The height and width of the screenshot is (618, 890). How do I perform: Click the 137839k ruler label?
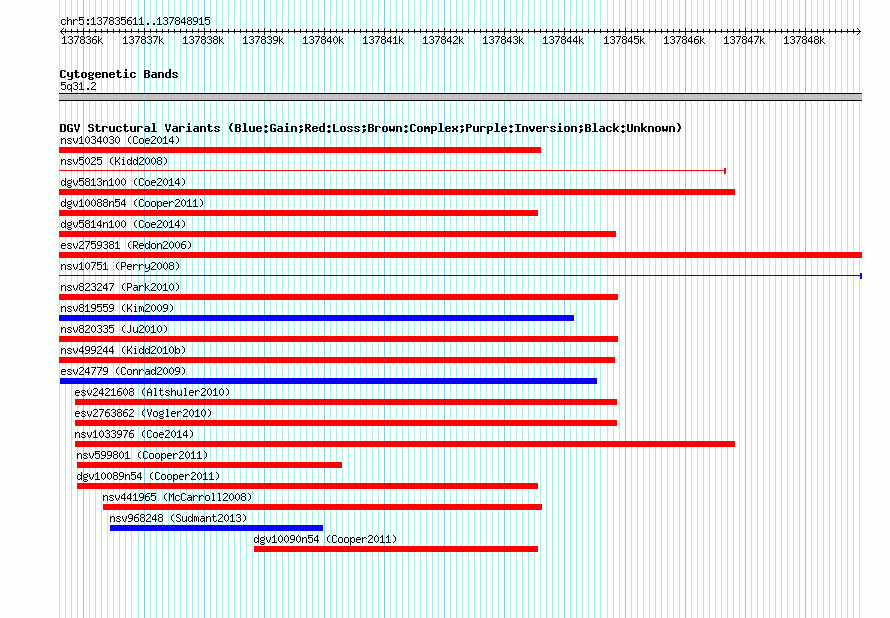coord(263,40)
